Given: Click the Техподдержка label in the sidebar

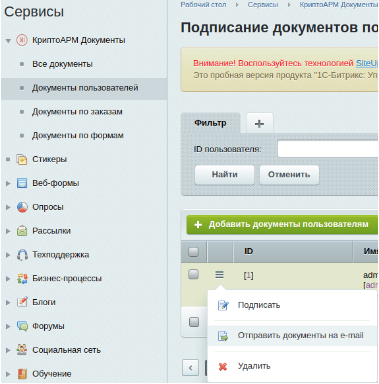Looking at the screenshot, I should [60, 255].
